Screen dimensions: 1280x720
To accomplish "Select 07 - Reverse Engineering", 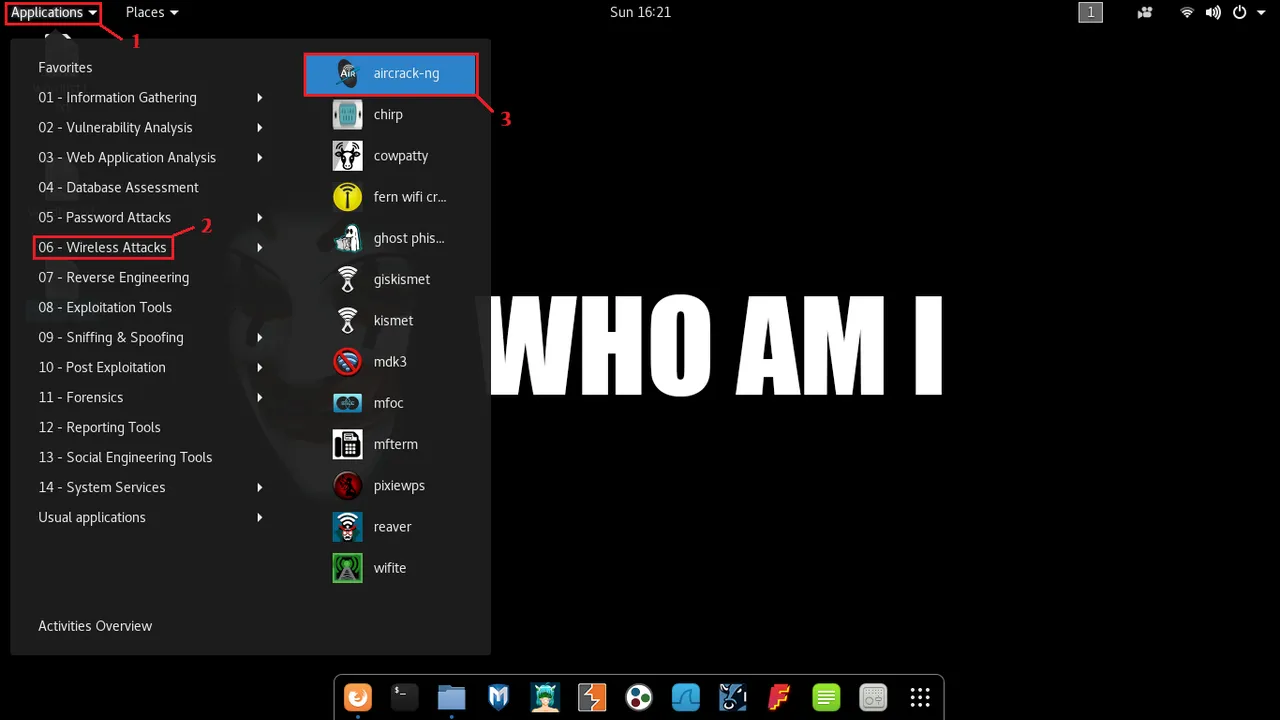I will (113, 277).
